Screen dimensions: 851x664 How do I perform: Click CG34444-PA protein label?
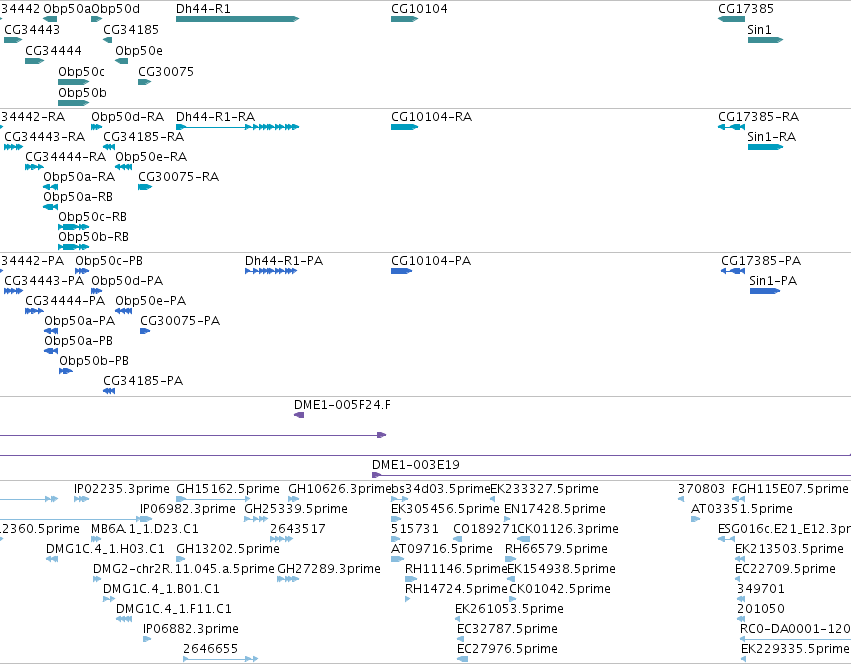pyautogui.click(x=65, y=301)
